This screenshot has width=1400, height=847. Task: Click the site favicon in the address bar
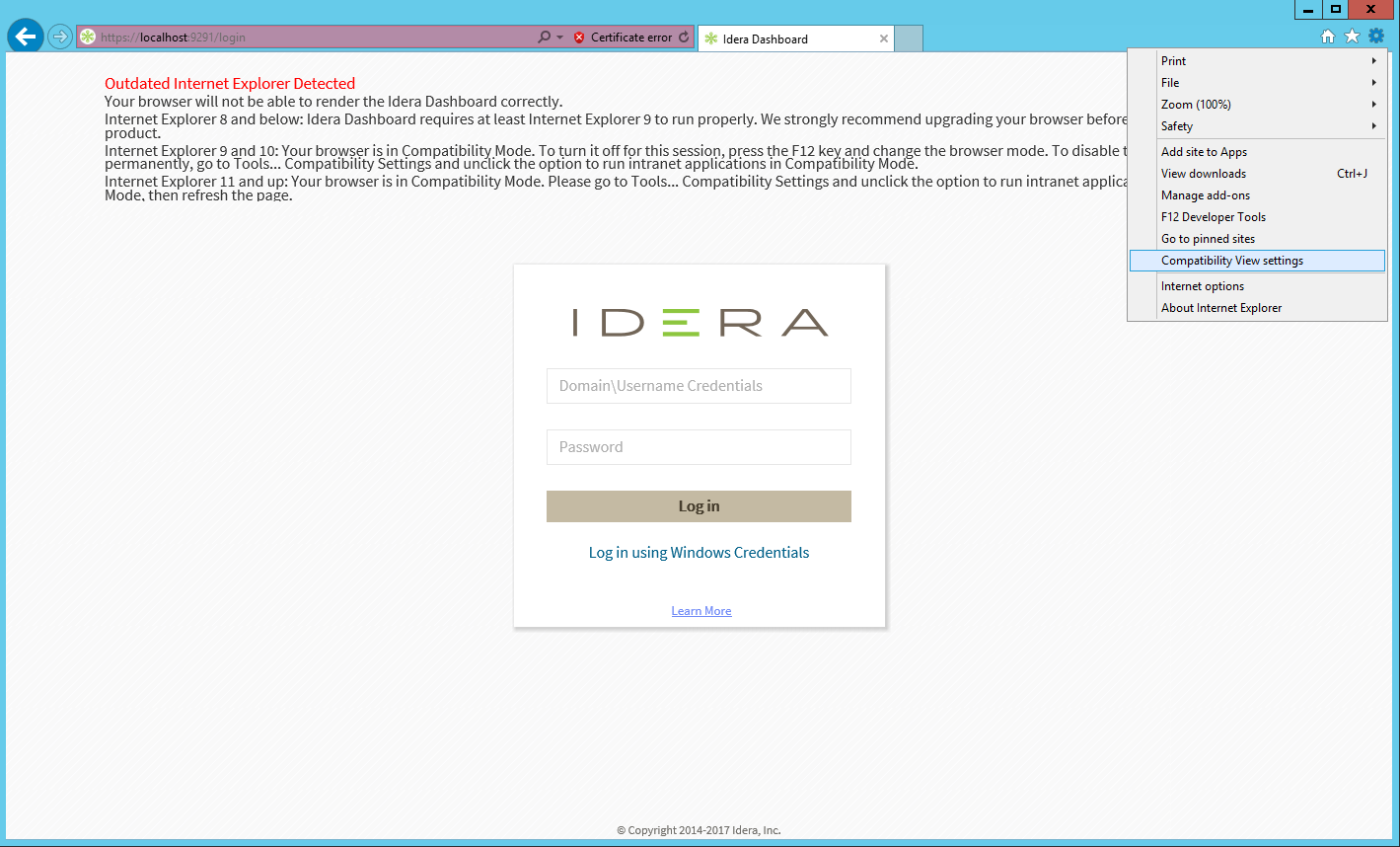88,38
